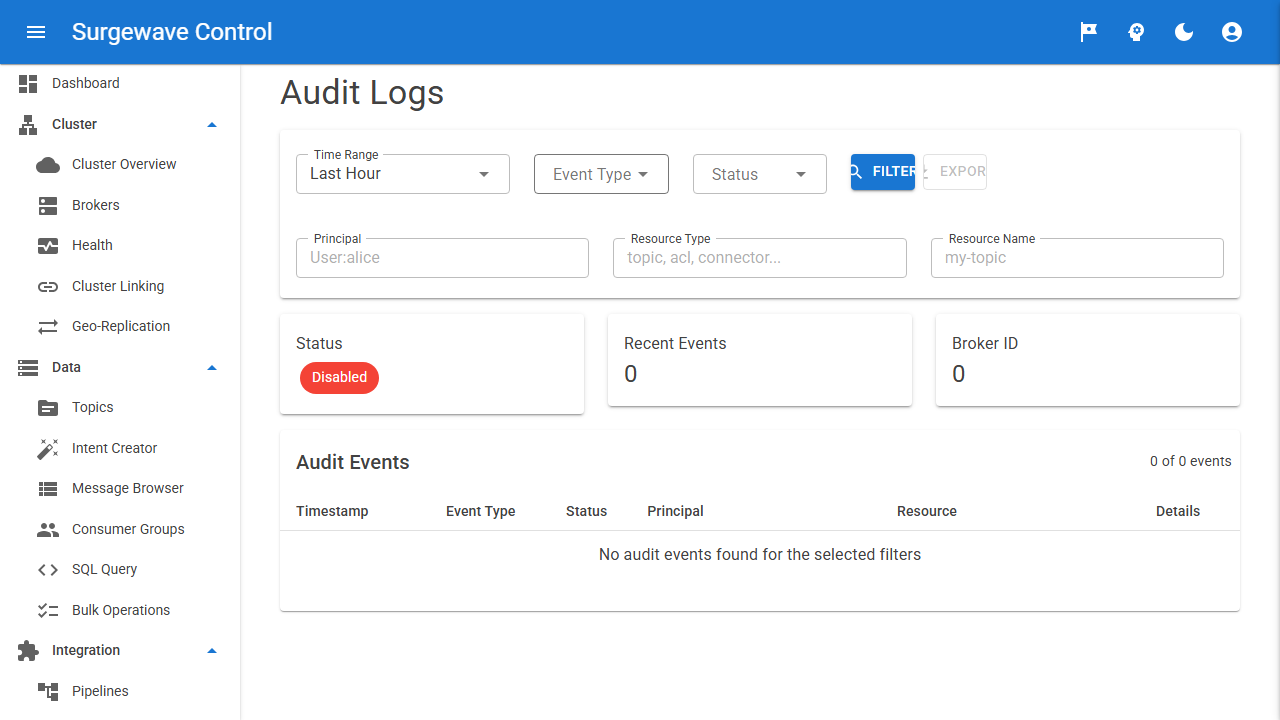Screen dimensions: 1280x720
Task: Click 'No audit events found' message
Action: click(x=760, y=554)
